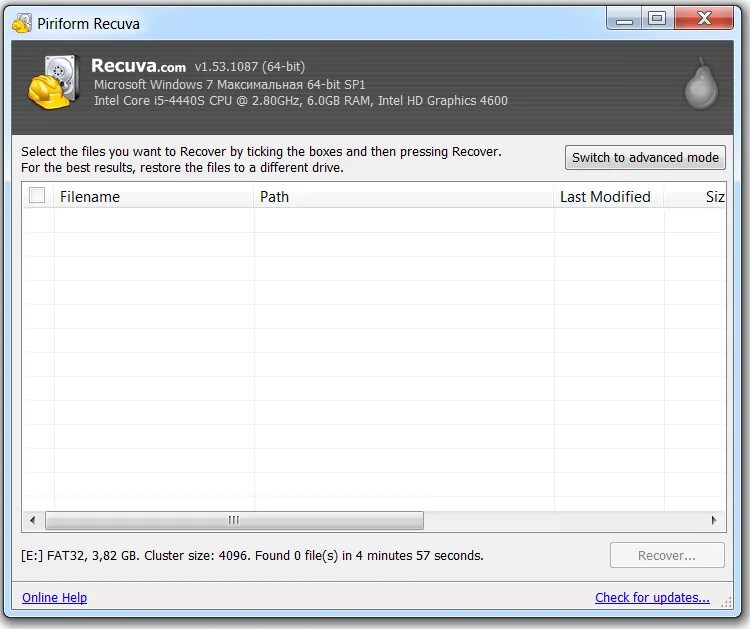
Task: Click the Recuva hard drive helmet logo
Action: (54, 81)
